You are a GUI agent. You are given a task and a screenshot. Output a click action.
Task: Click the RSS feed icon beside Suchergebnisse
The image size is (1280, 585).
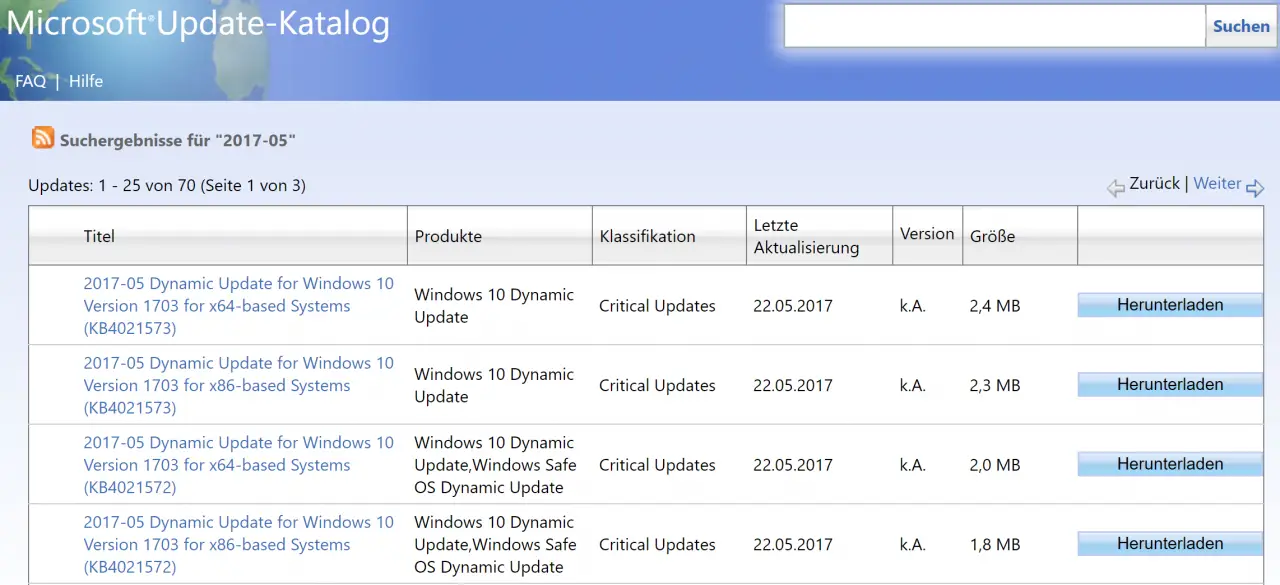43,138
